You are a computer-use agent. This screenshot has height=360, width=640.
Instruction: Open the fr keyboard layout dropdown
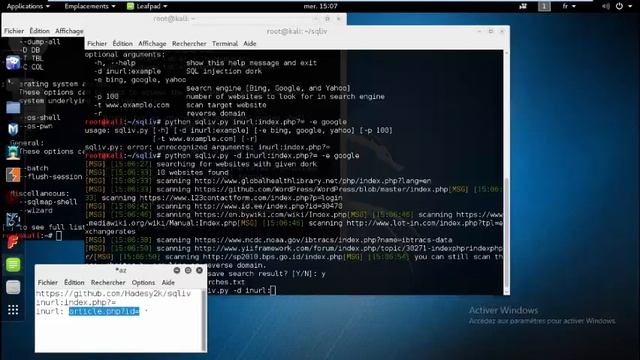click(x=569, y=6)
